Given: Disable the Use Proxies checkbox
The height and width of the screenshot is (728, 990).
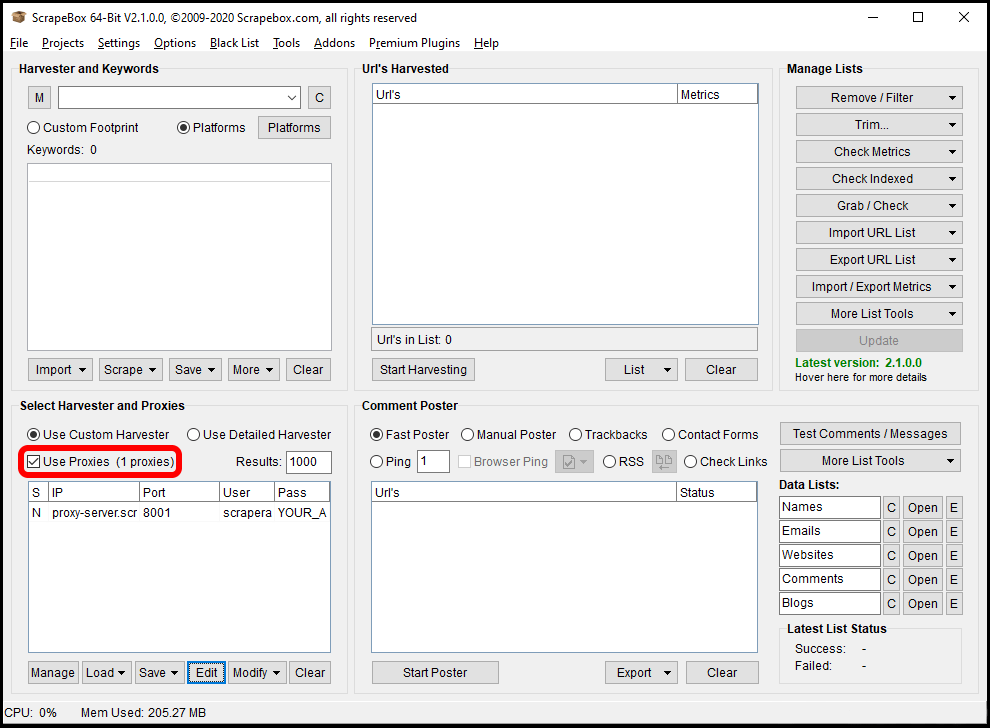Looking at the screenshot, I should (x=35, y=460).
